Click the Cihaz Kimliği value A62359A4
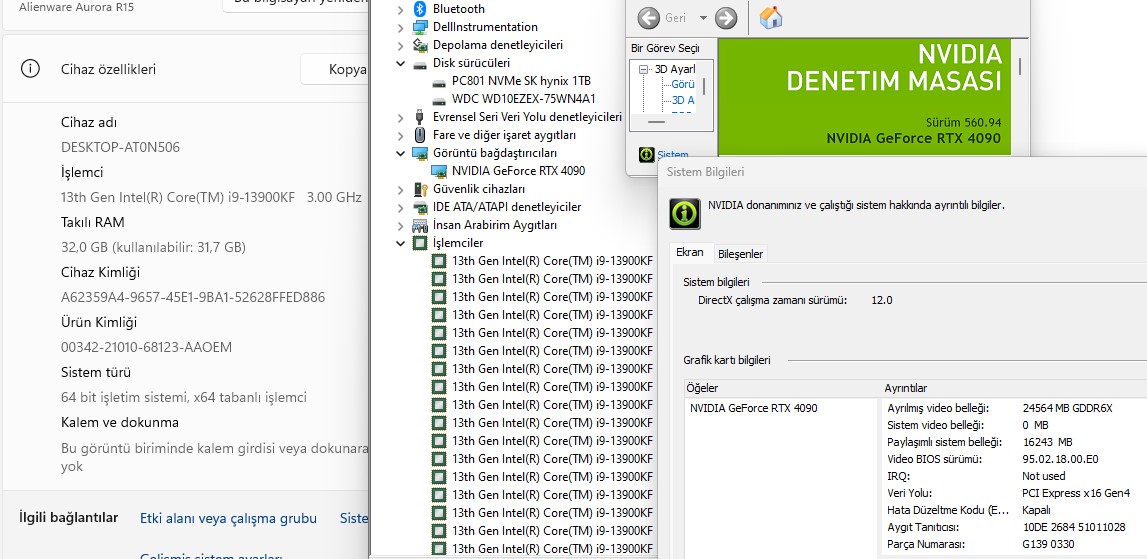 (193, 297)
